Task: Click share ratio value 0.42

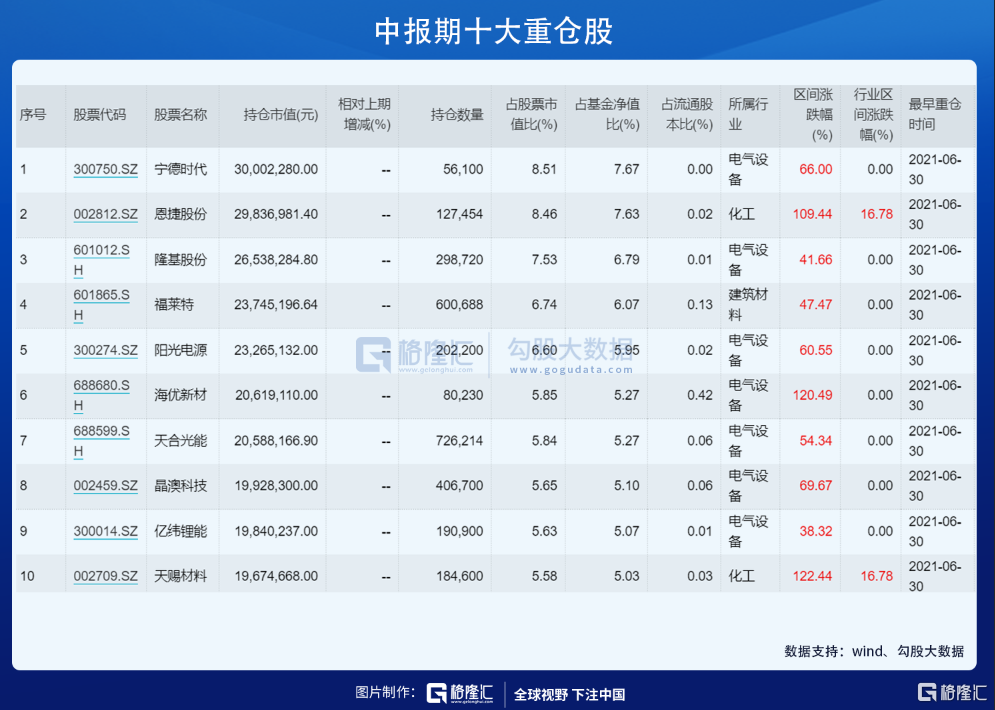Action: [x=700, y=395]
